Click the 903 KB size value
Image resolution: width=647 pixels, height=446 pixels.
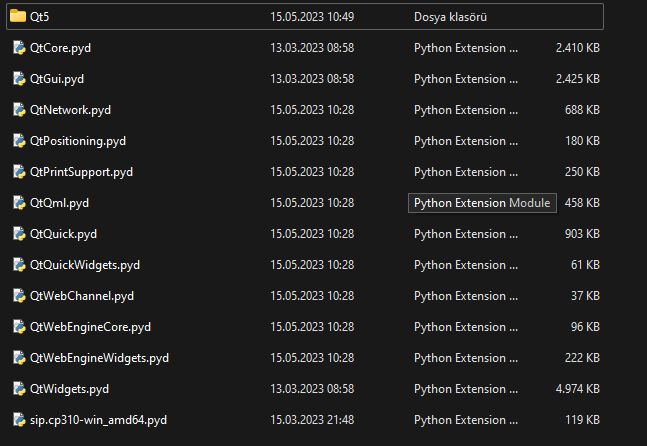[x=582, y=234]
